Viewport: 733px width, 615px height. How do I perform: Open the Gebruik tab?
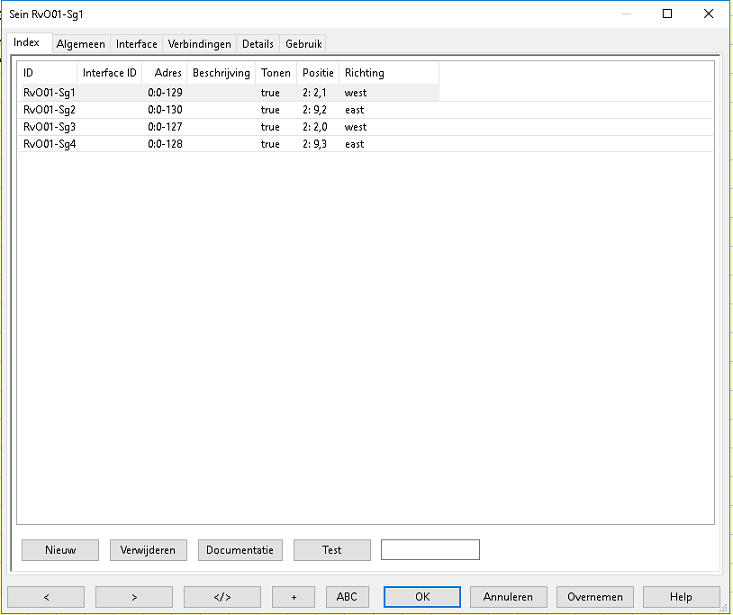click(x=303, y=44)
